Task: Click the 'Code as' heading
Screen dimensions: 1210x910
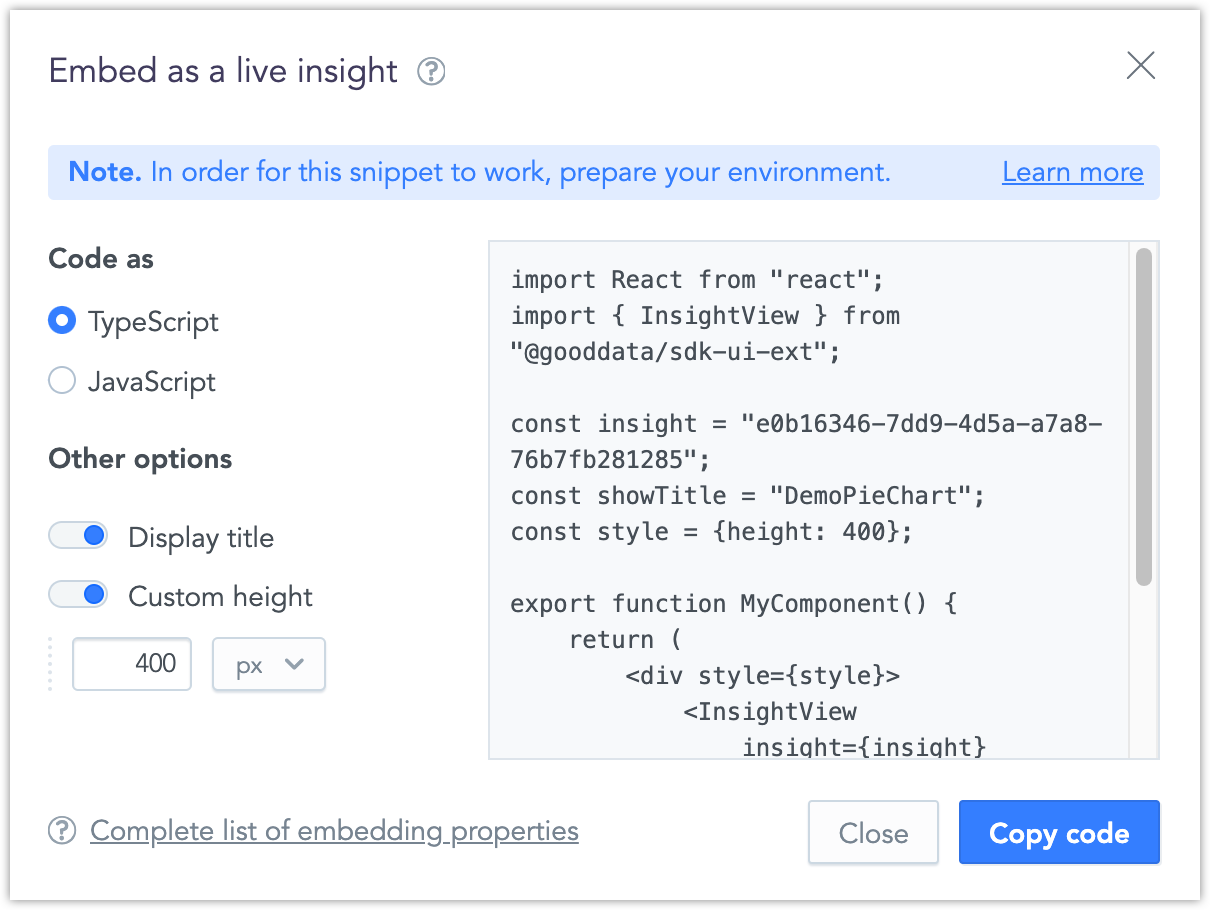Action: (x=101, y=259)
